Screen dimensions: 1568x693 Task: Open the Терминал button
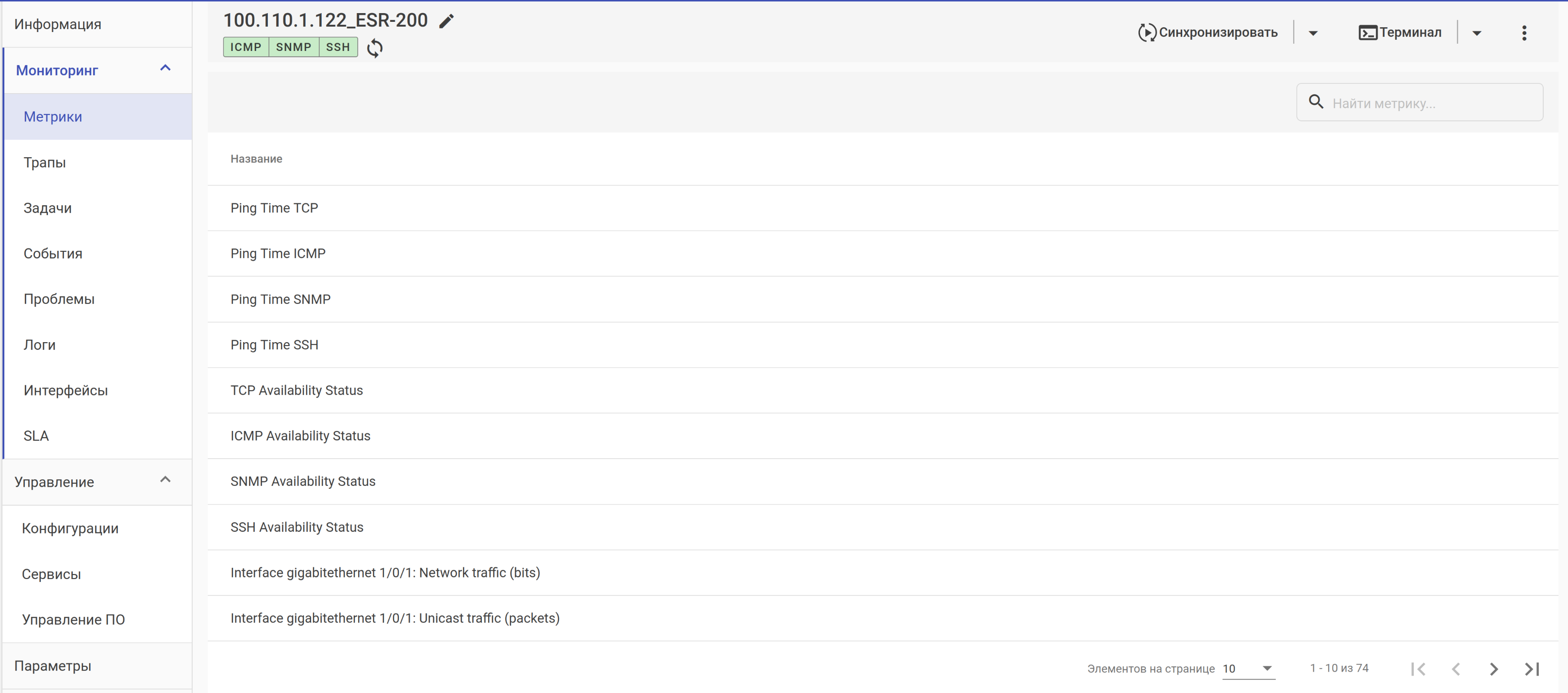click(x=1400, y=33)
